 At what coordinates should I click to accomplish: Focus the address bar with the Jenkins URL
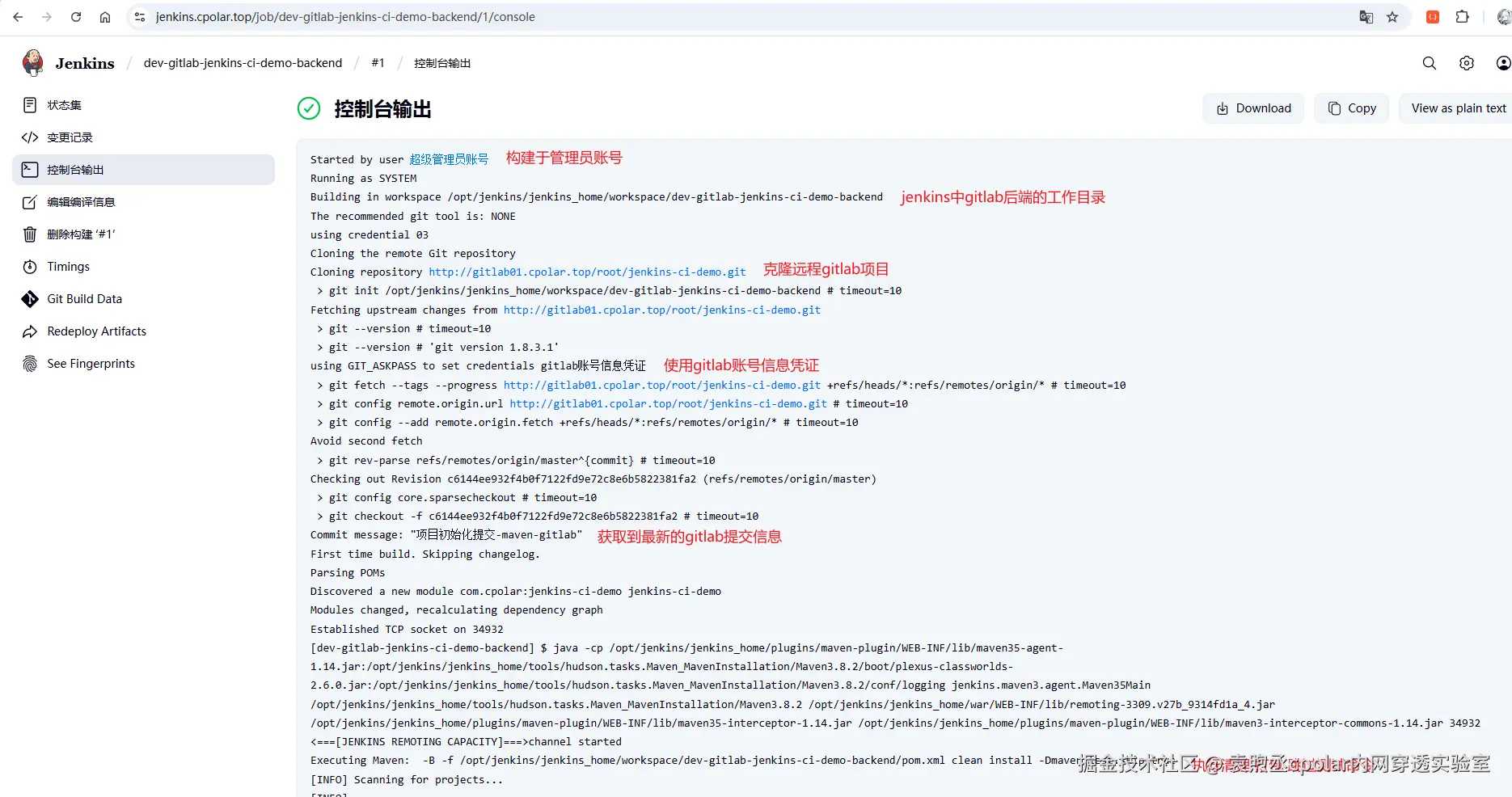pyautogui.click(x=345, y=17)
